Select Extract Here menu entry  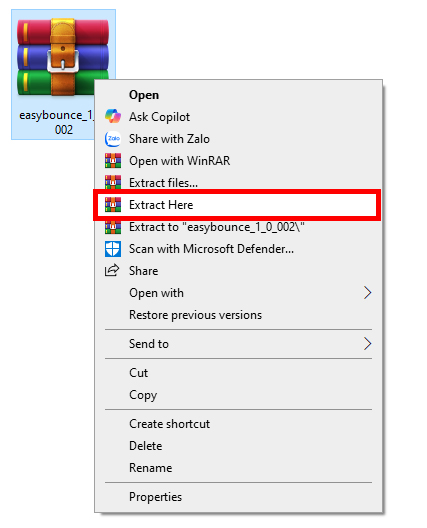(x=238, y=205)
